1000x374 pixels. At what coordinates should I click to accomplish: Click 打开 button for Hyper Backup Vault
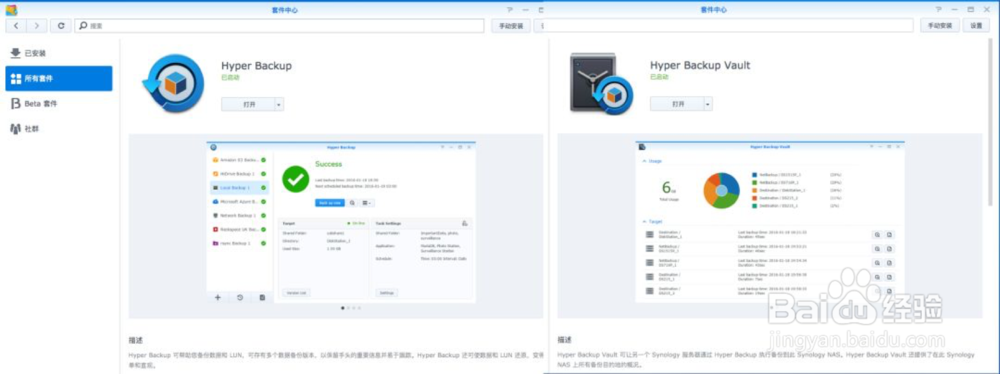pyautogui.click(x=677, y=104)
